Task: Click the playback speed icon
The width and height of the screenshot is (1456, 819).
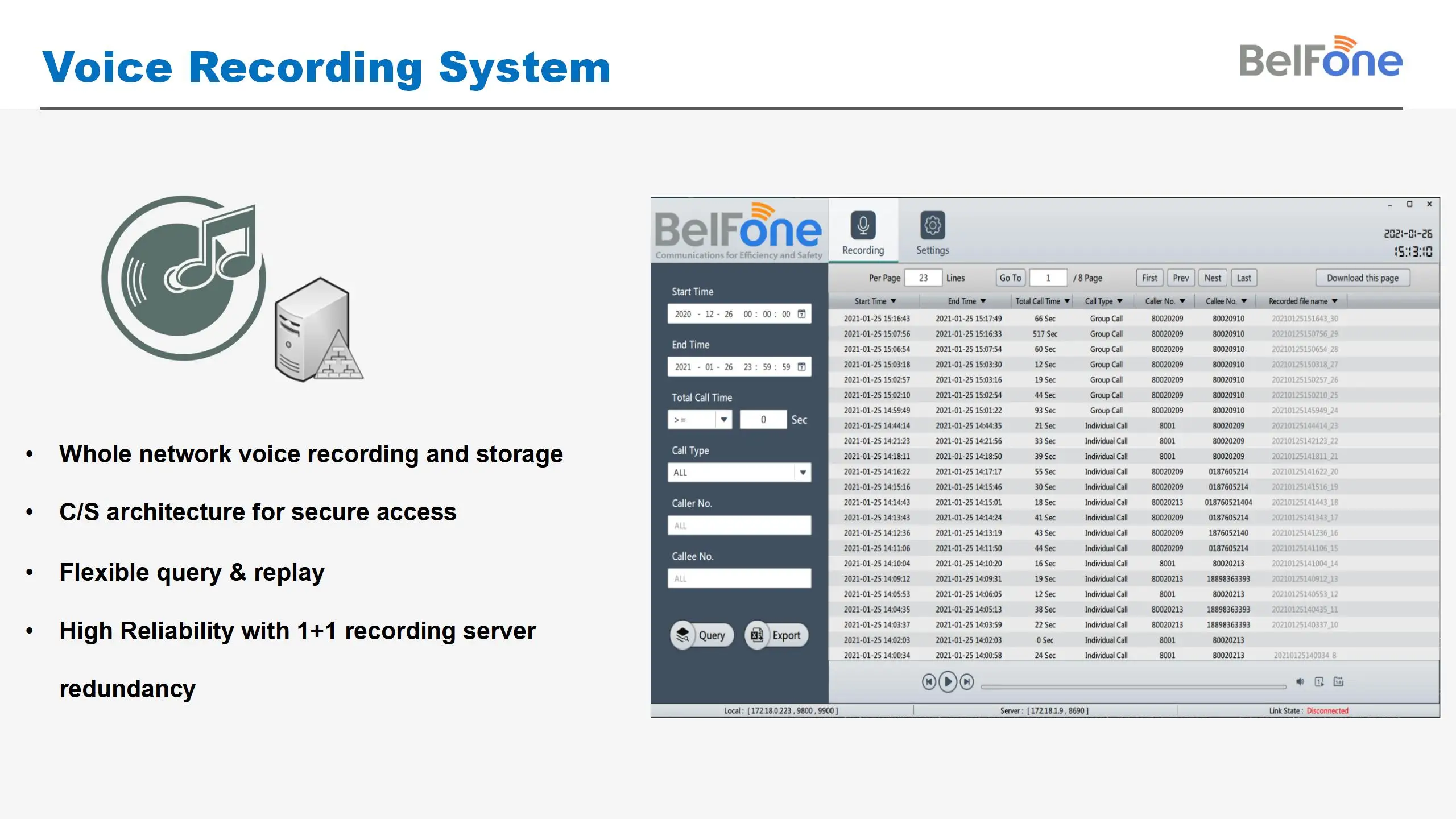Action: pos(1339,681)
